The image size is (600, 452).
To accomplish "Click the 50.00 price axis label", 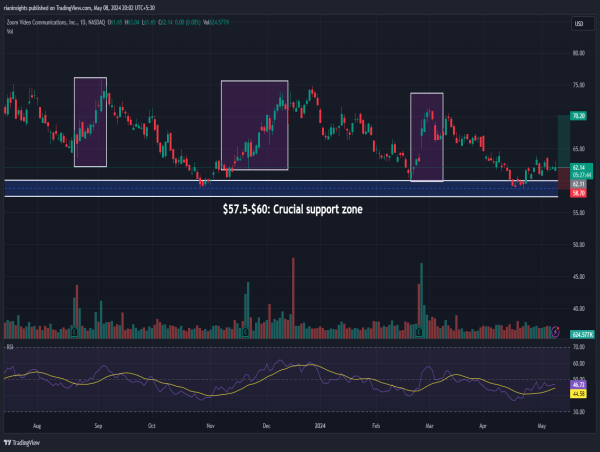I will coord(579,245).
